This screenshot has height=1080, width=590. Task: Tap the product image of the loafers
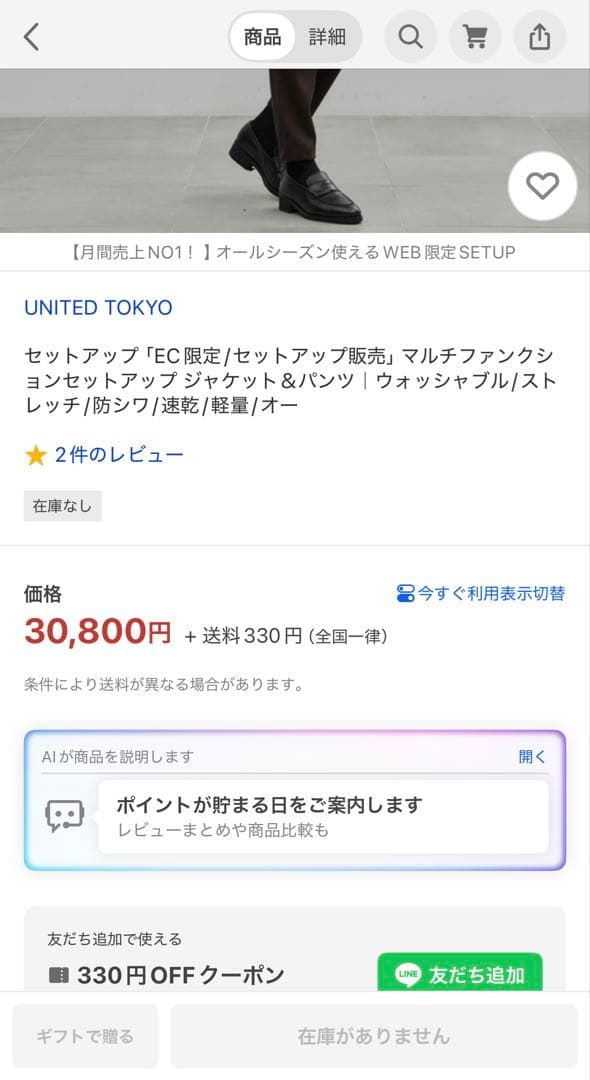295,150
